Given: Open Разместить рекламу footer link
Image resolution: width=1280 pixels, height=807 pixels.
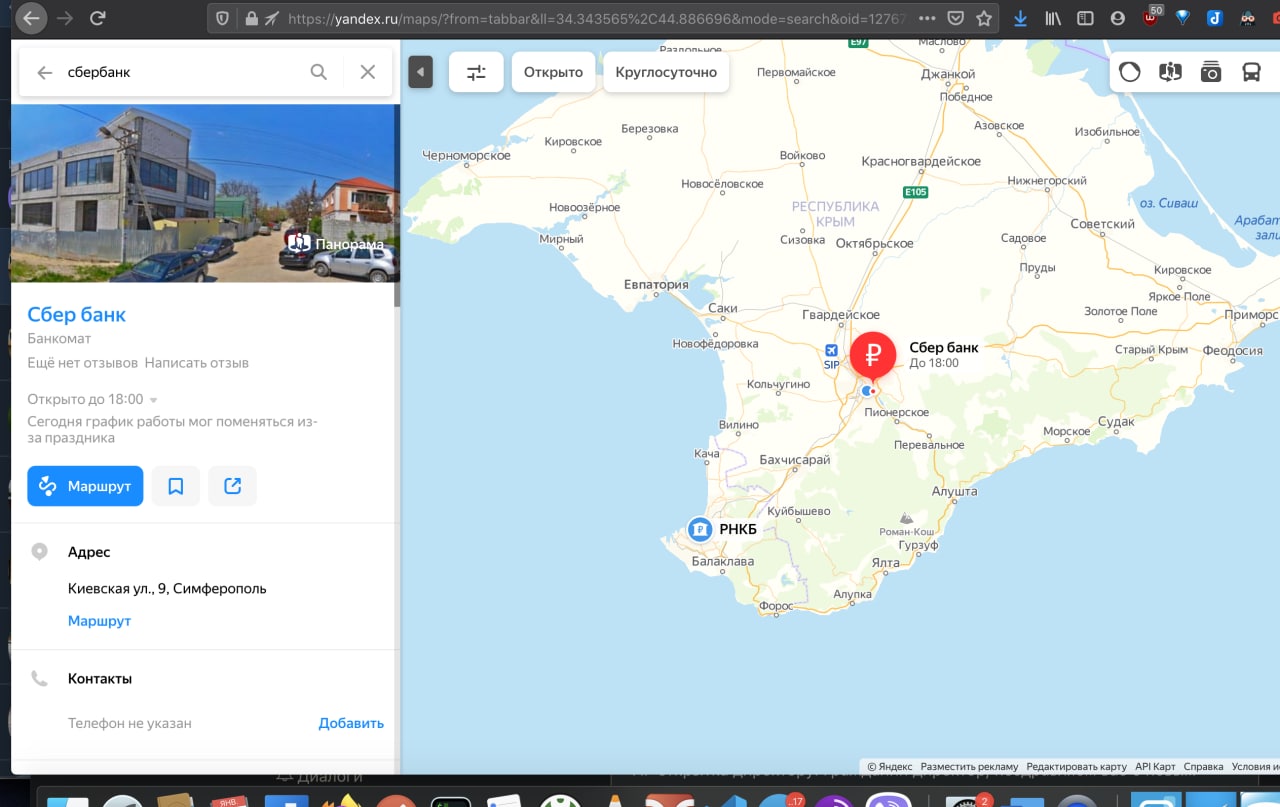Looking at the screenshot, I should point(969,767).
